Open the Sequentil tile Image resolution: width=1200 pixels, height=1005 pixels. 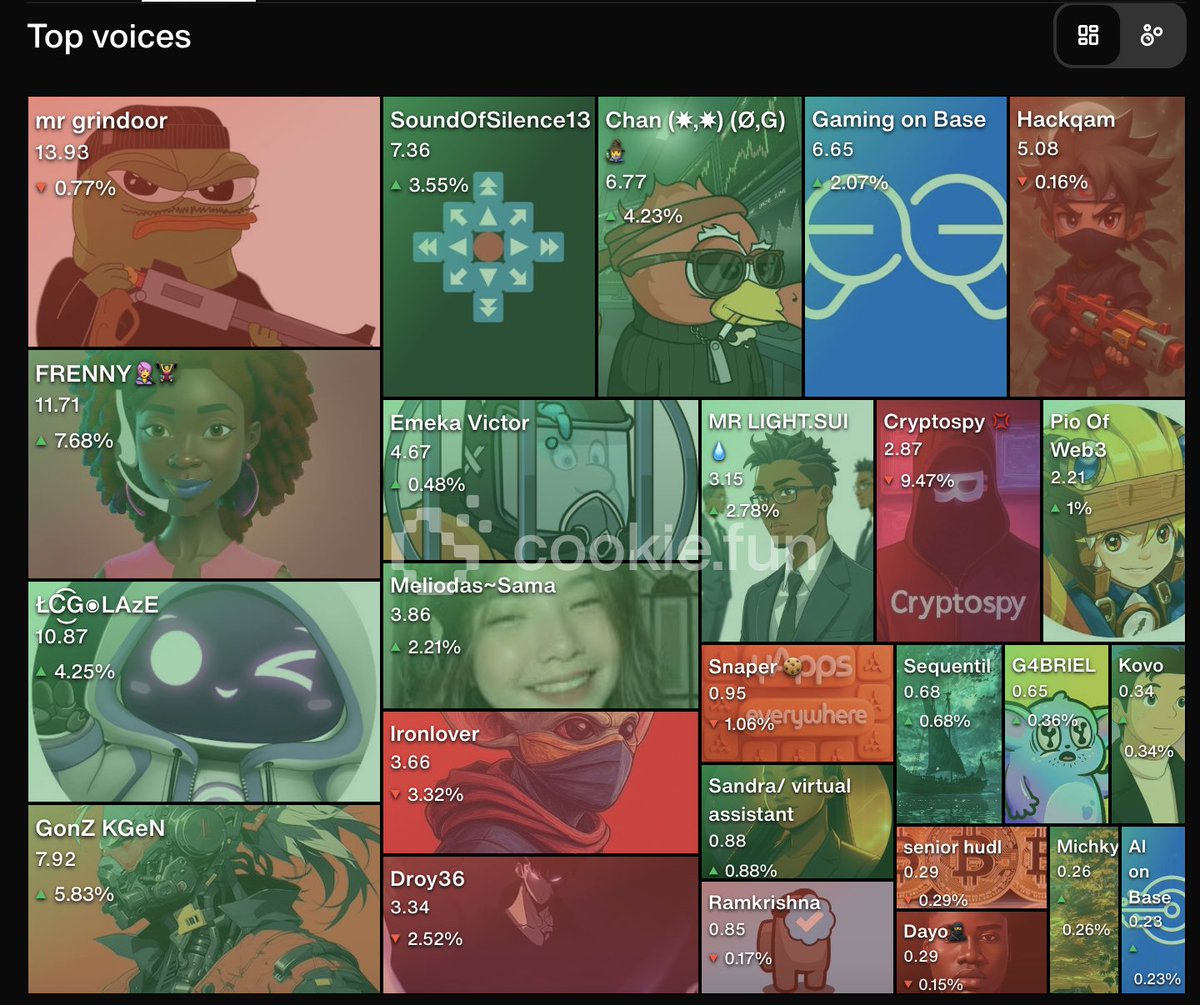click(x=948, y=734)
